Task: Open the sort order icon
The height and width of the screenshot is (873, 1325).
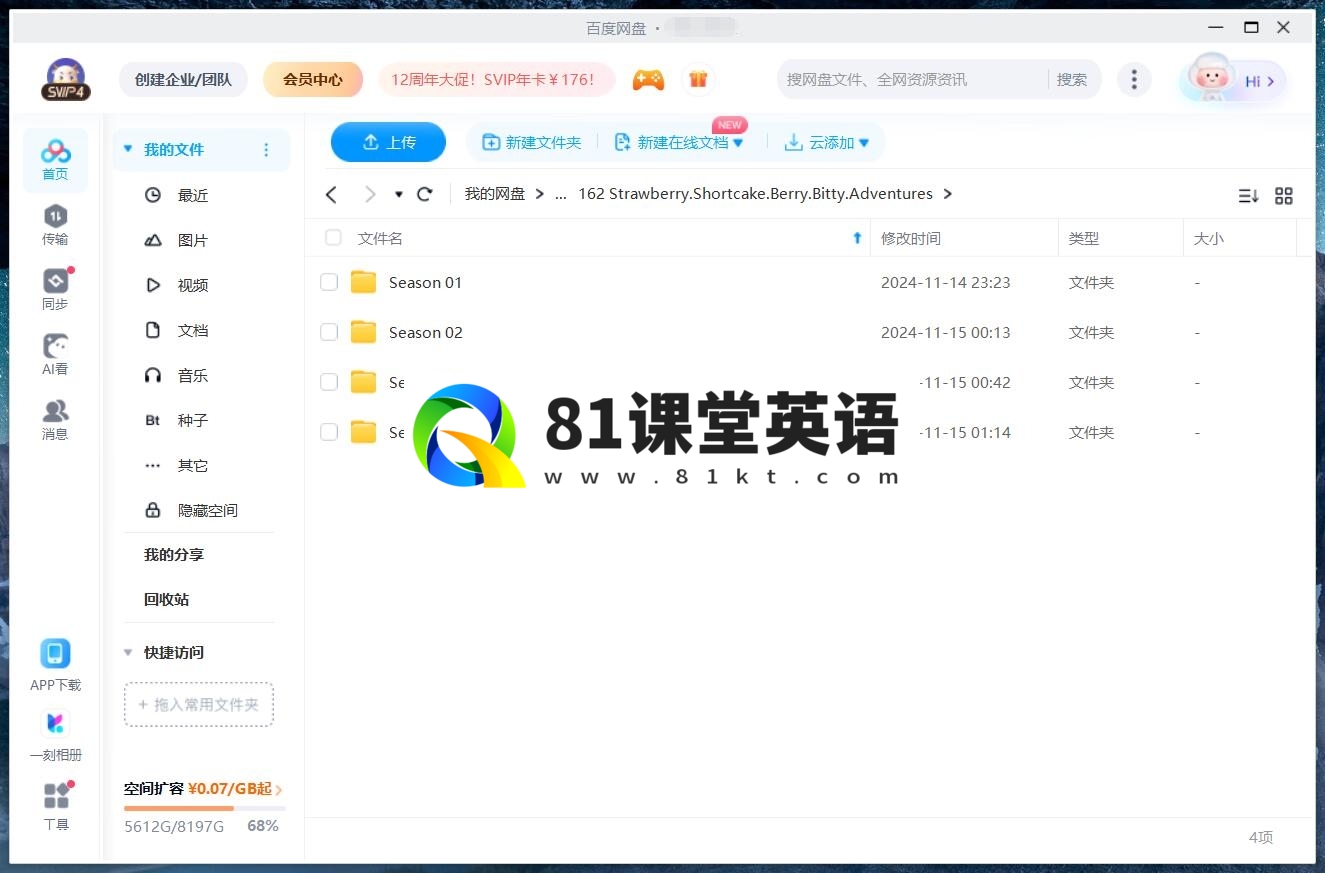Action: [x=1248, y=196]
